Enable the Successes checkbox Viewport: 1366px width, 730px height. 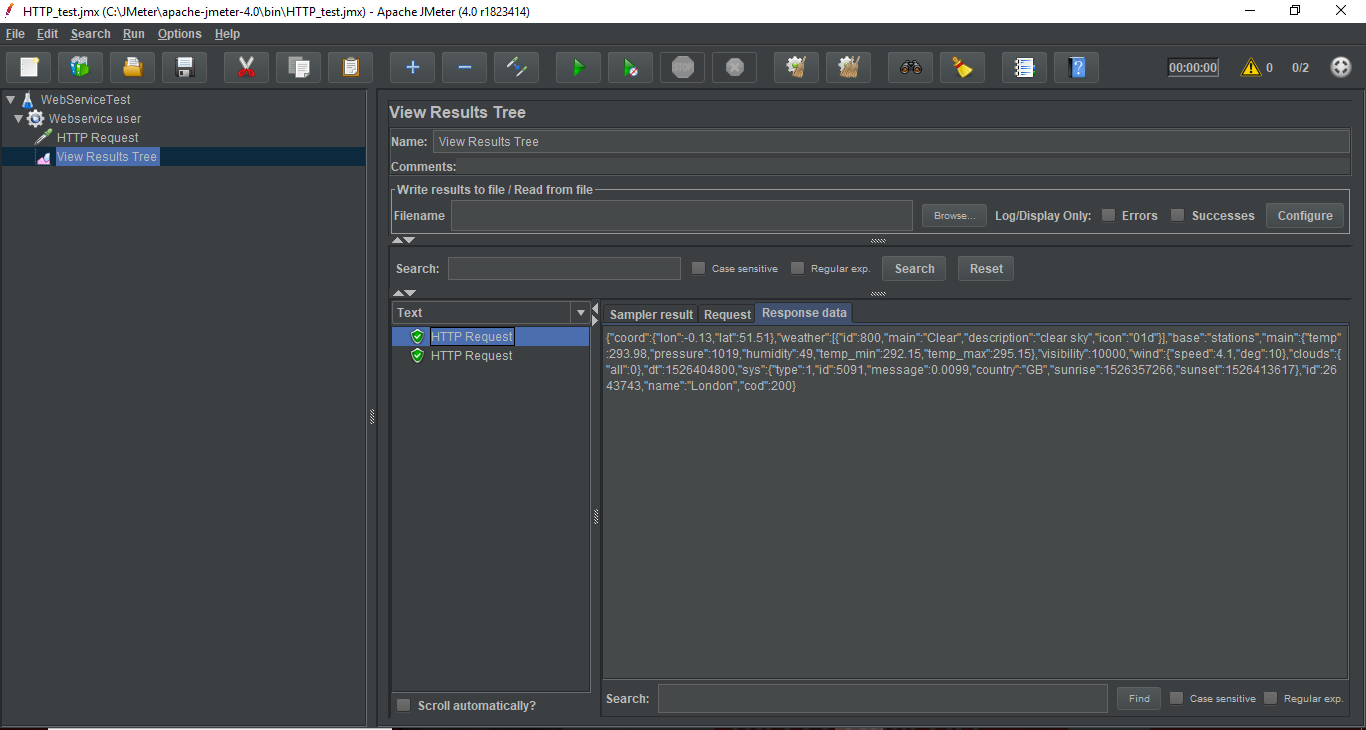[x=1178, y=215]
